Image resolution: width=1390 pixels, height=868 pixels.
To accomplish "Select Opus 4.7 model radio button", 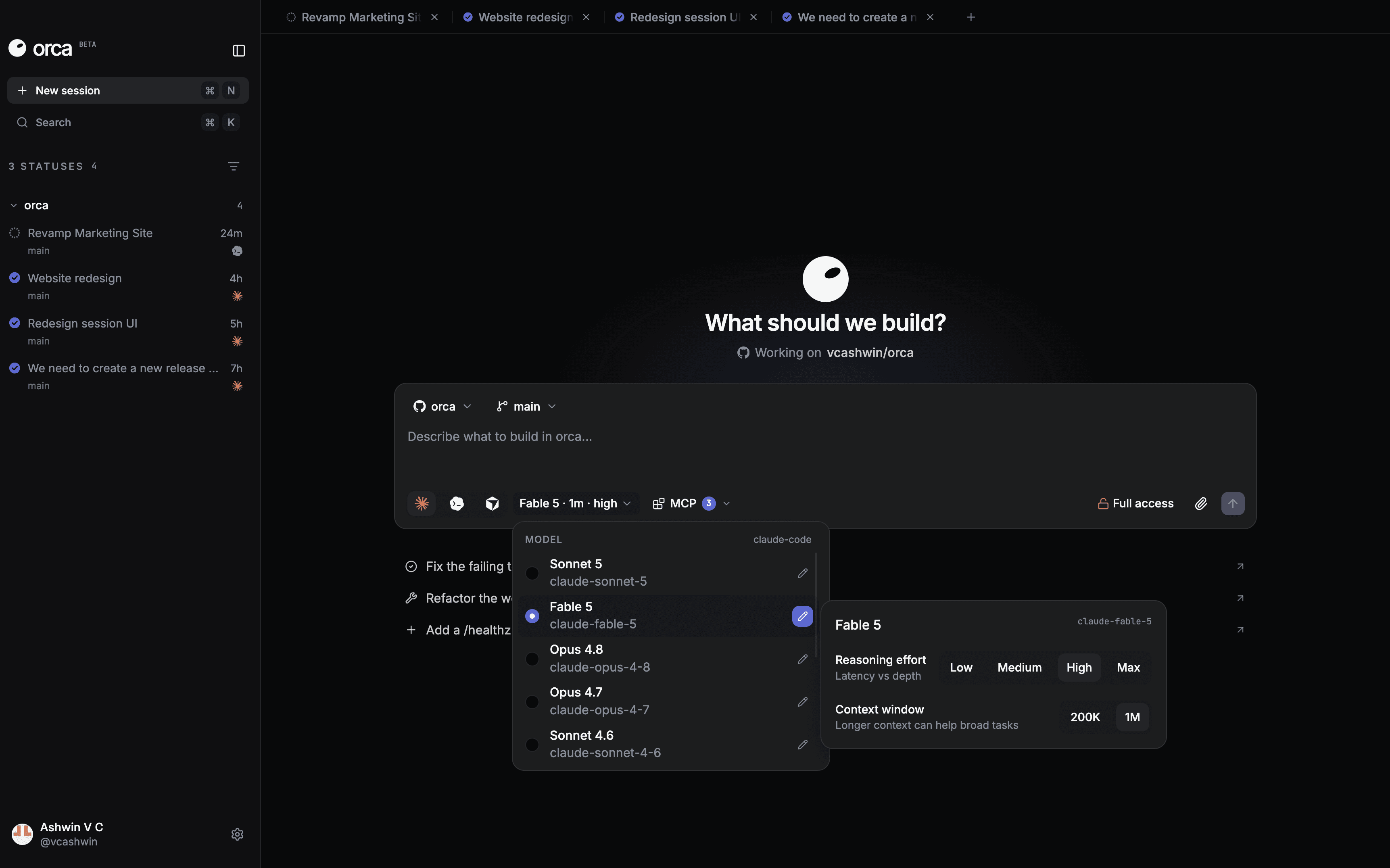I will pyautogui.click(x=532, y=701).
